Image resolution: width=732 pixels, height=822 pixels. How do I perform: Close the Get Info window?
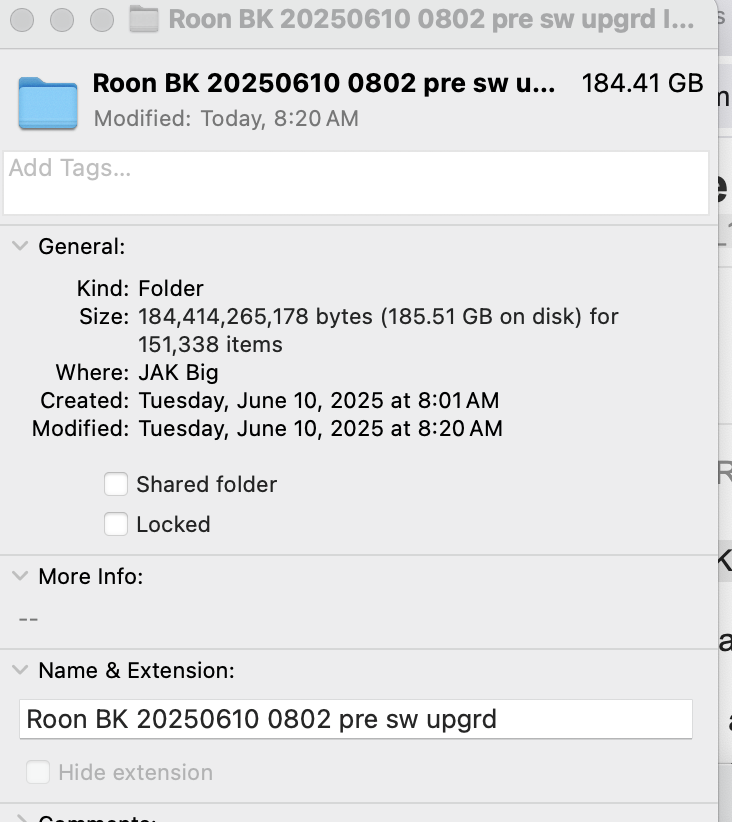(22, 20)
